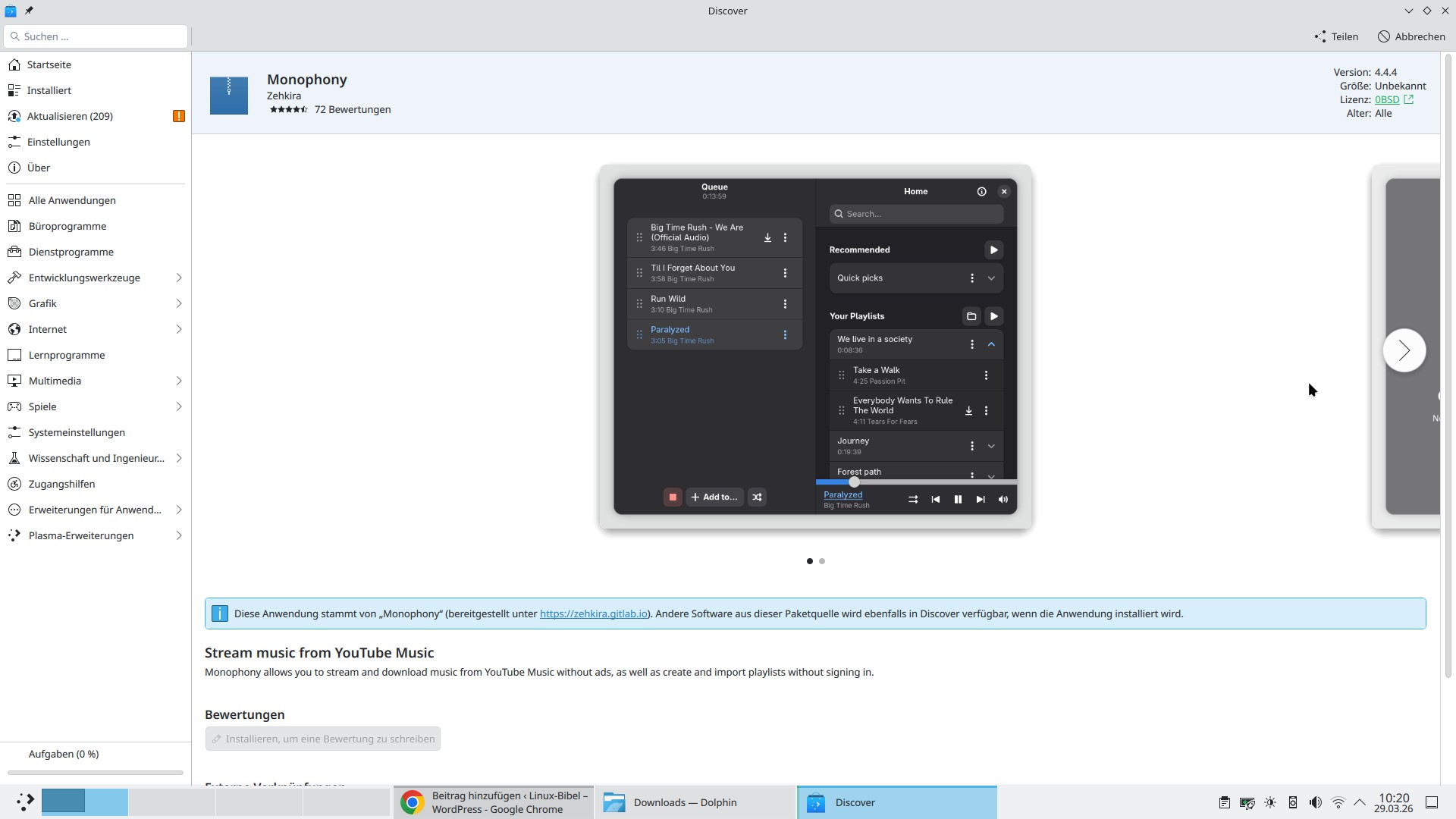Click the vertical page scrollbar
The width and height of the screenshot is (1456, 819).
(1448, 364)
